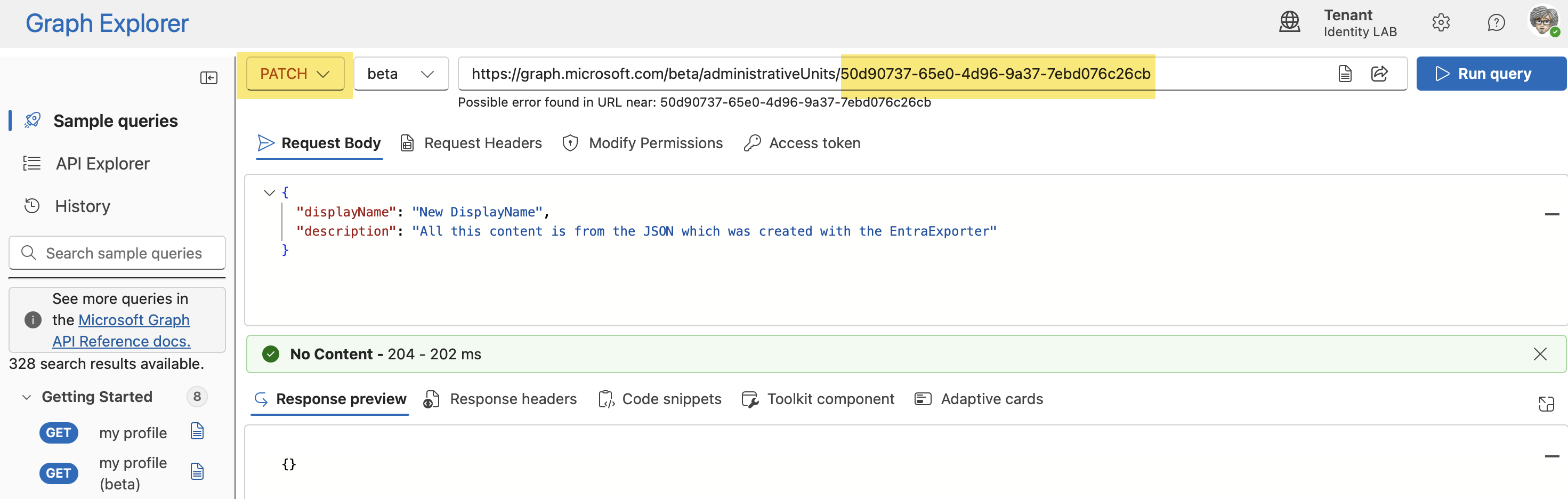
Task: Expand response area icon
Action: (1546, 404)
